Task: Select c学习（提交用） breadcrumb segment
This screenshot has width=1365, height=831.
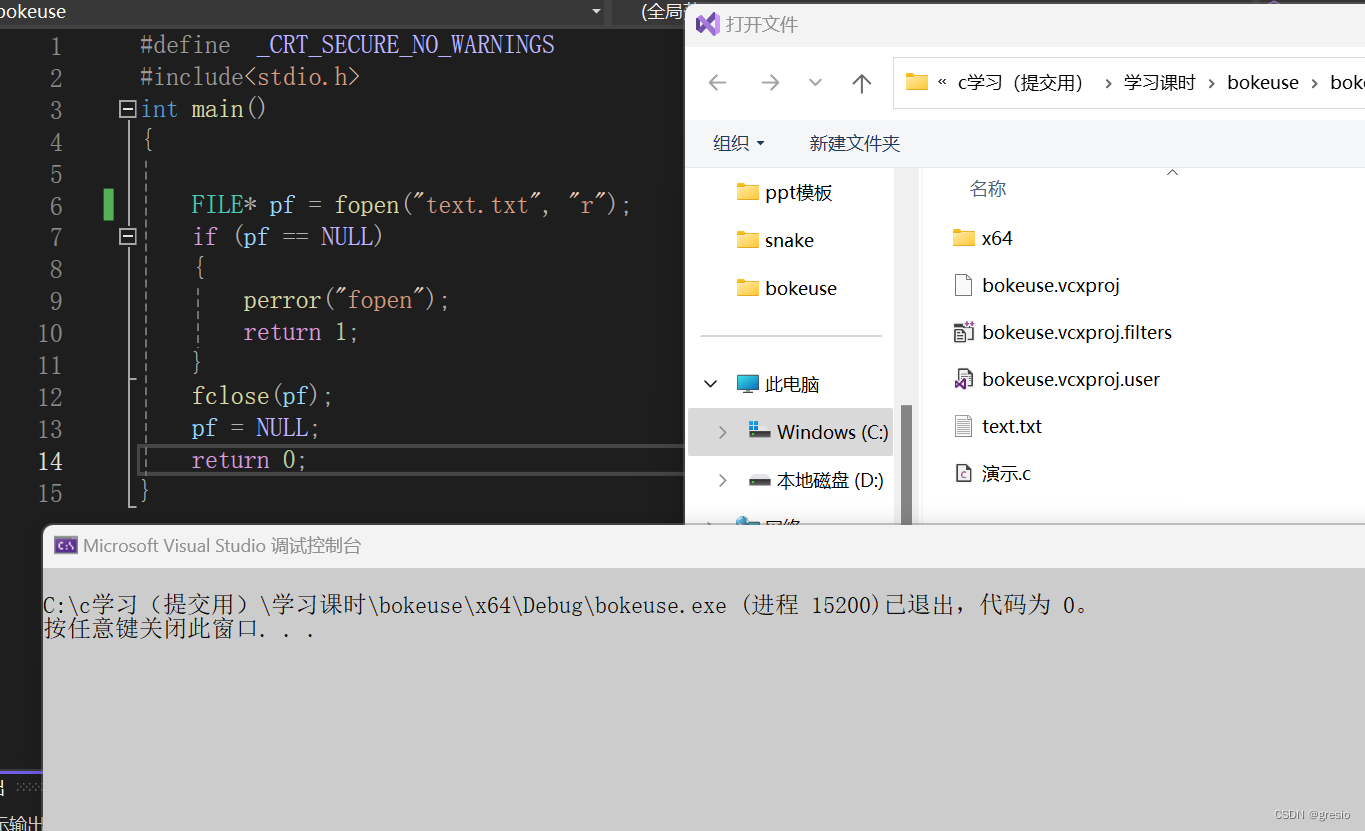Action: (x=1023, y=83)
